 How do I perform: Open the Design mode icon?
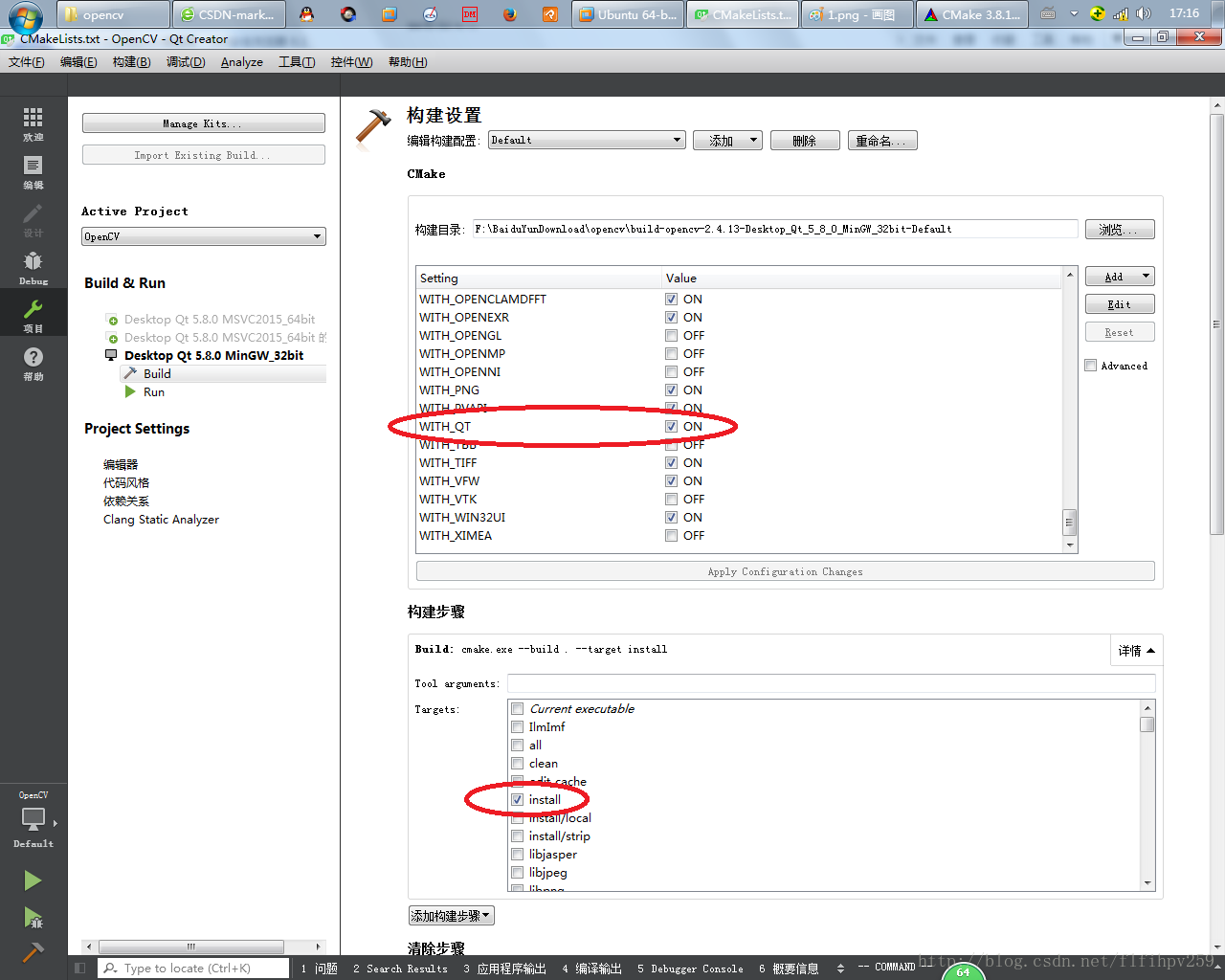[x=33, y=220]
